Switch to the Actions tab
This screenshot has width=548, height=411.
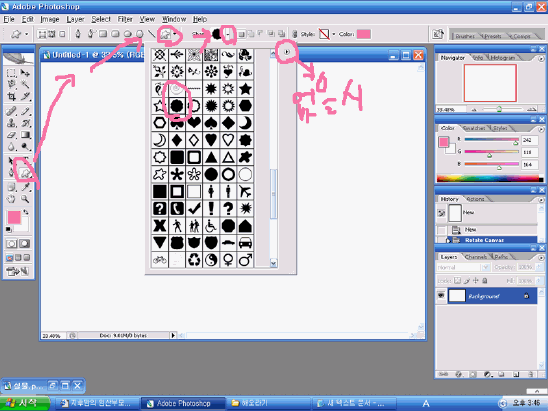click(x=476, y=199)
